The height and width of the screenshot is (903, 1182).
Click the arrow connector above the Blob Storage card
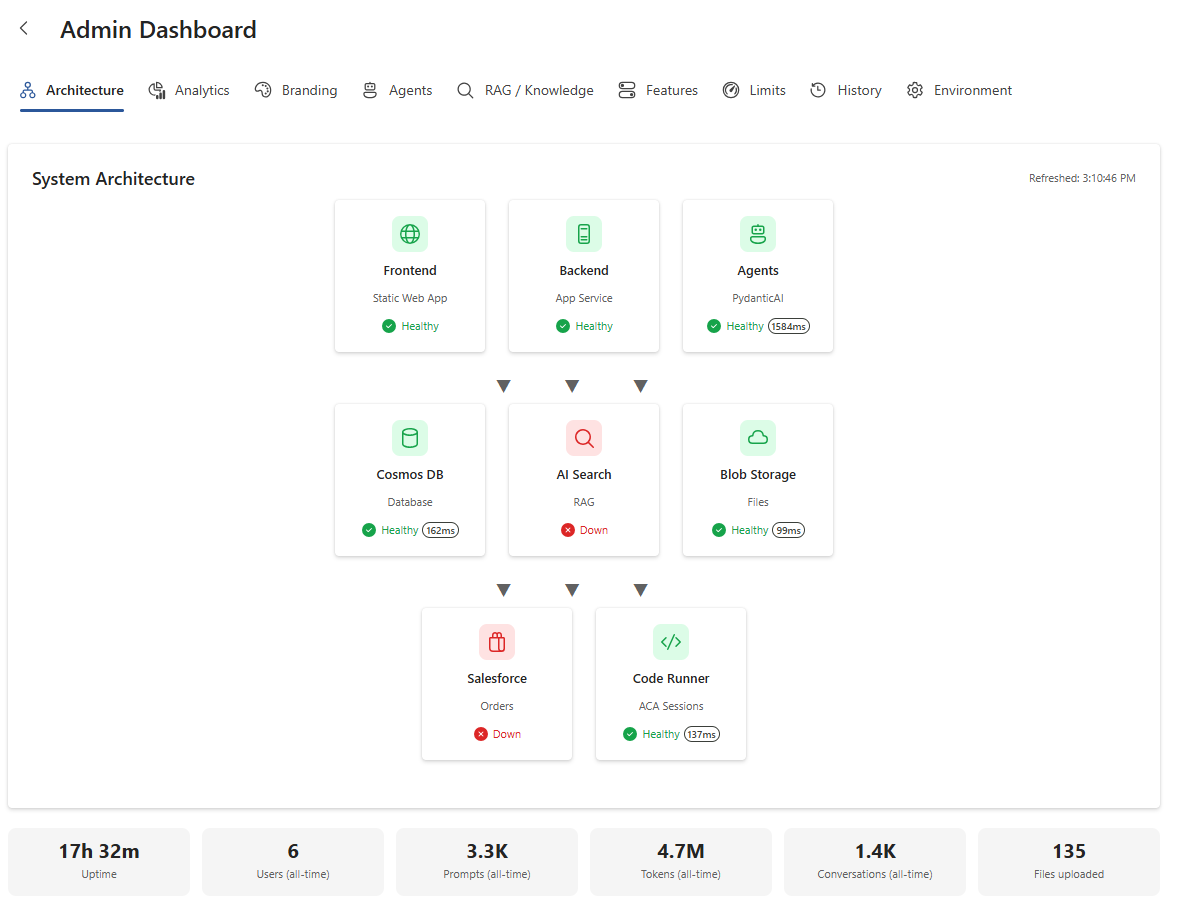(x=640, y=385)
